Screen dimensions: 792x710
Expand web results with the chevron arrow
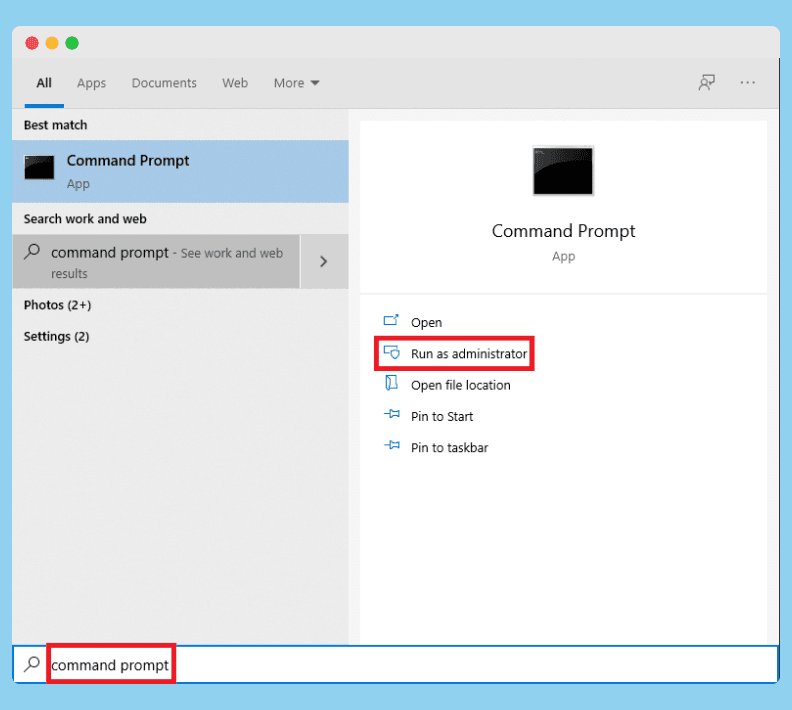(324, 261)
